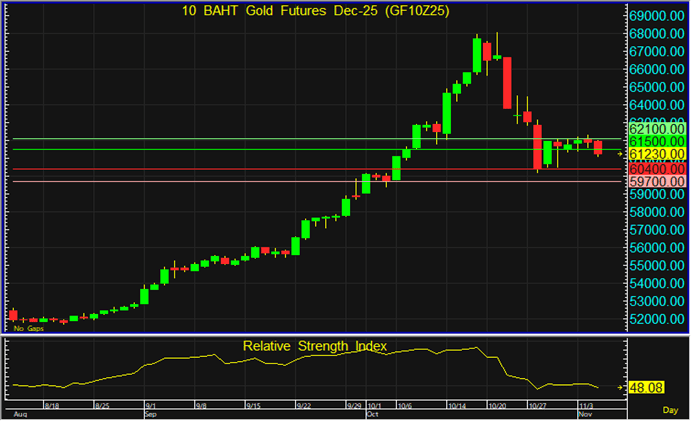This screenshot has height=421, width=691.
Task: Click the No Gaps indicator label
Action: pyautogui.click(x=28, y=328)
